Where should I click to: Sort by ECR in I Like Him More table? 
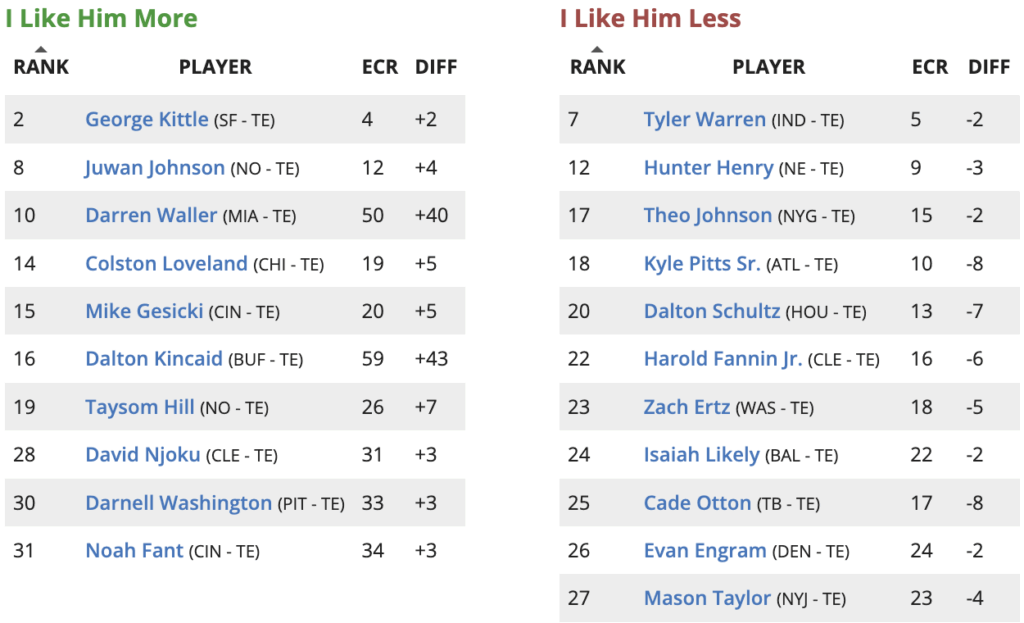379,67
